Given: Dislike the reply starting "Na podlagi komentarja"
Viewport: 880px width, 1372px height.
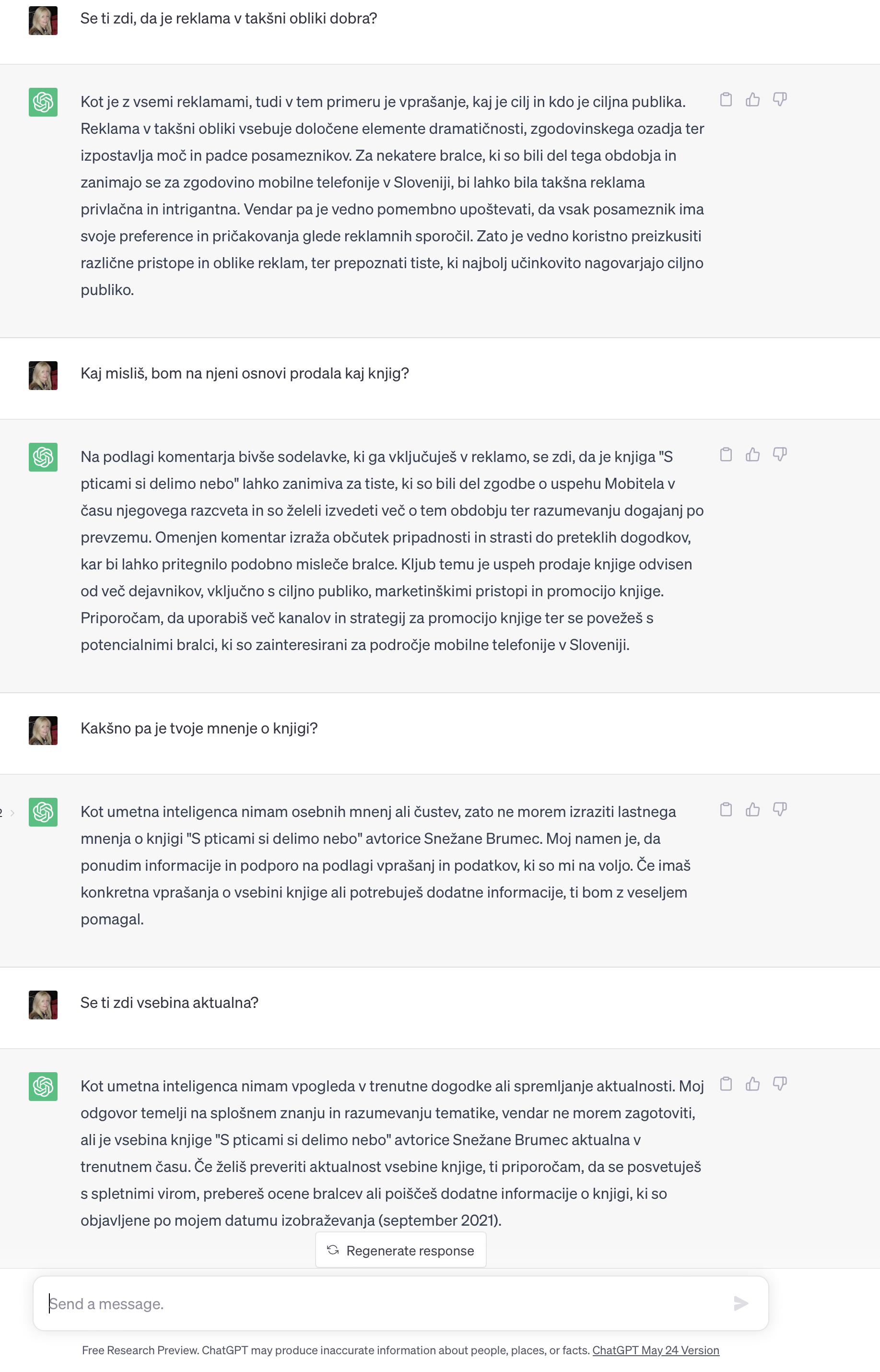Looking at the screenshot, I should click(x=779, y=454).
